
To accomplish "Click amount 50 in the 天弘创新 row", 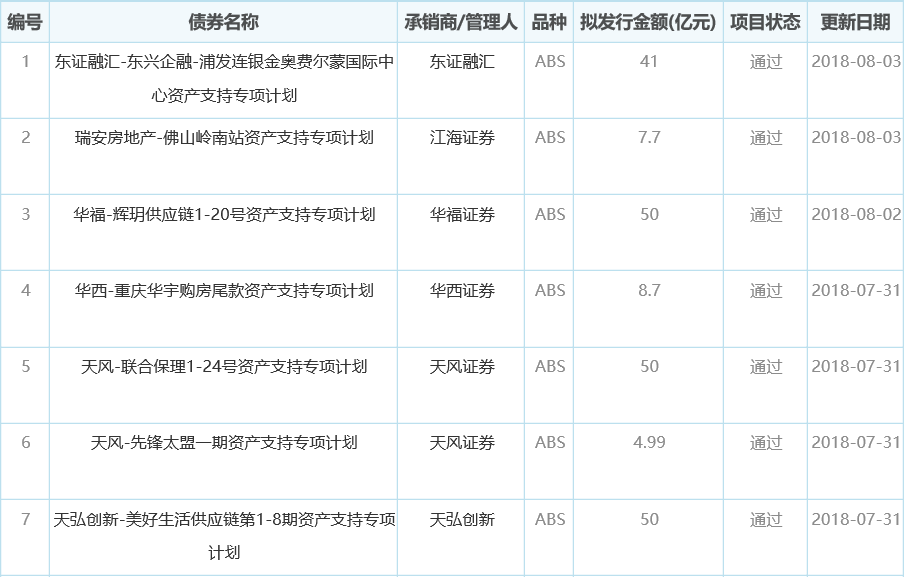I will pos(649,519).
